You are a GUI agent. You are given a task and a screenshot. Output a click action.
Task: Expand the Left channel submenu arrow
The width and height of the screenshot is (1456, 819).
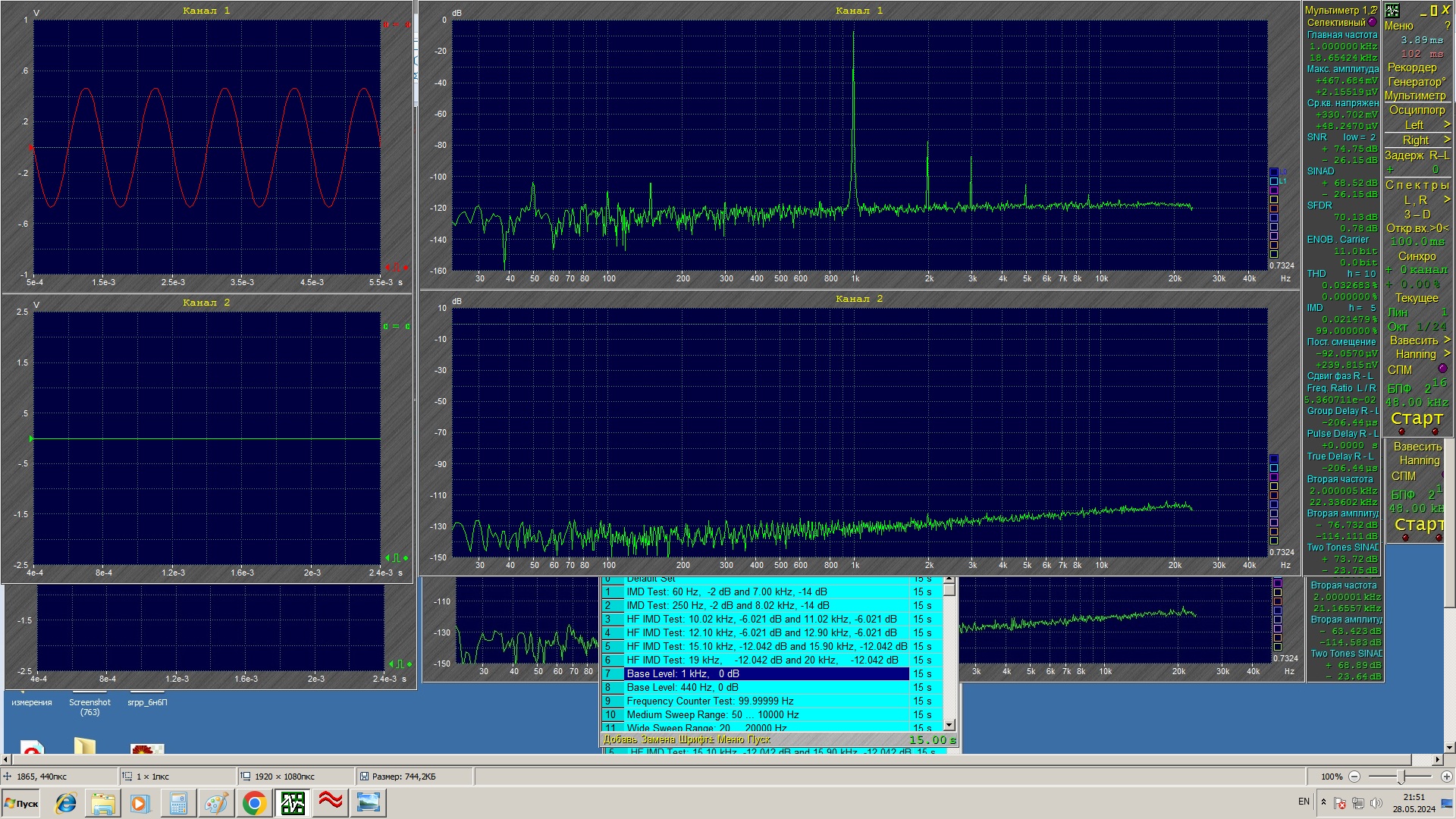click(1447, 124)
